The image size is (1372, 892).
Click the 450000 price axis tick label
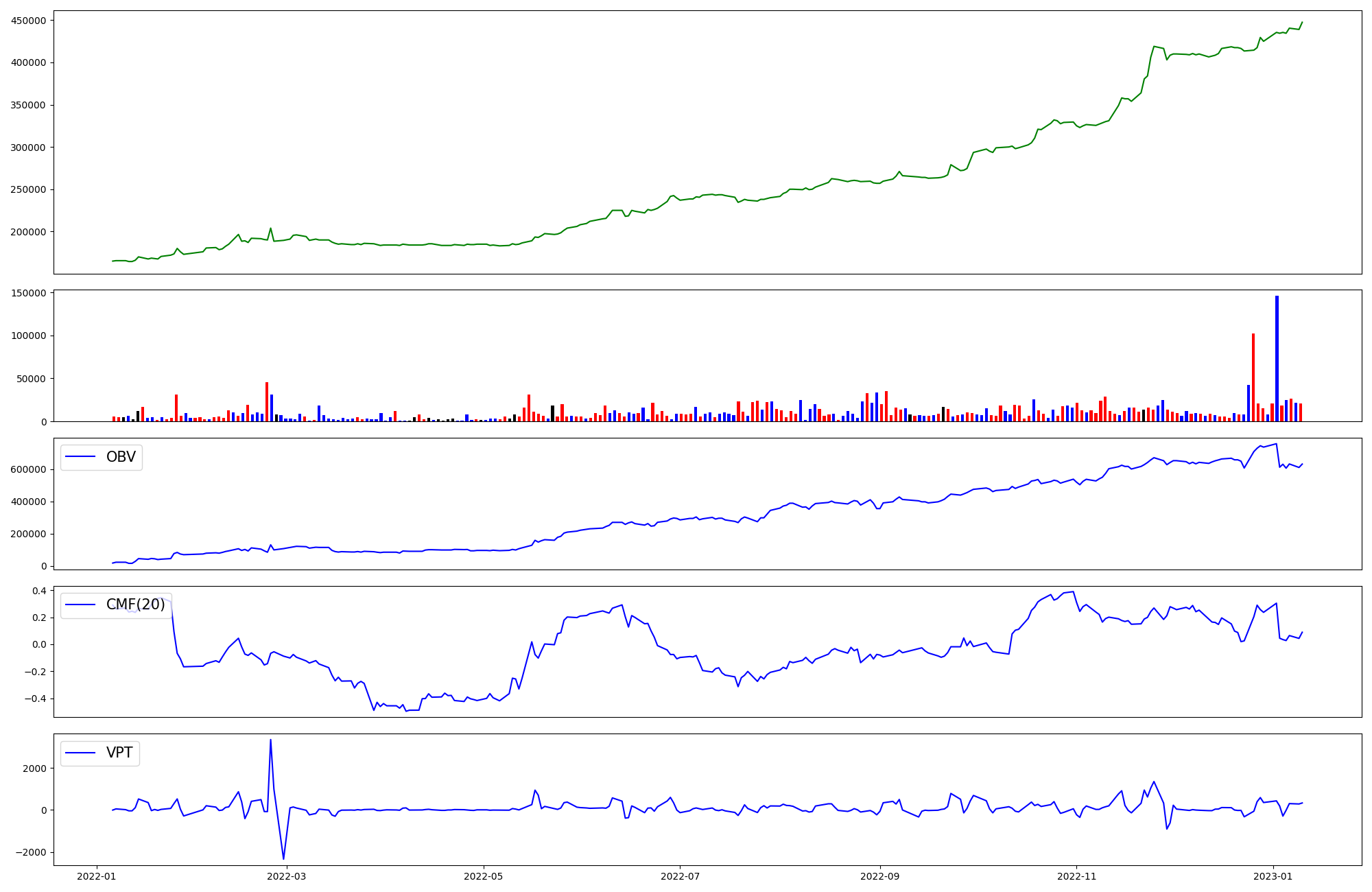coord(28,21)
